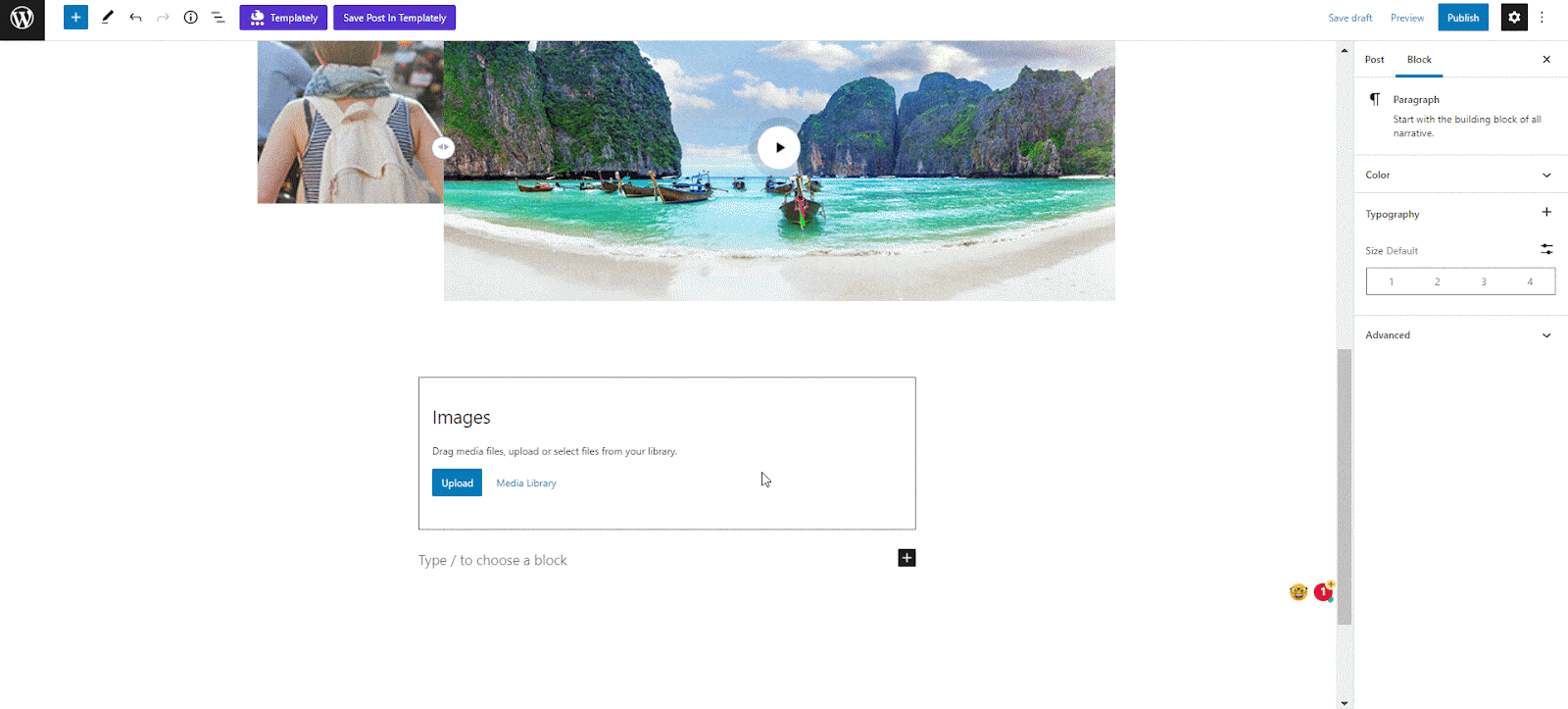Set custom size via sliders icon
1568x709 pixels.
click(x=1546, y=249)
